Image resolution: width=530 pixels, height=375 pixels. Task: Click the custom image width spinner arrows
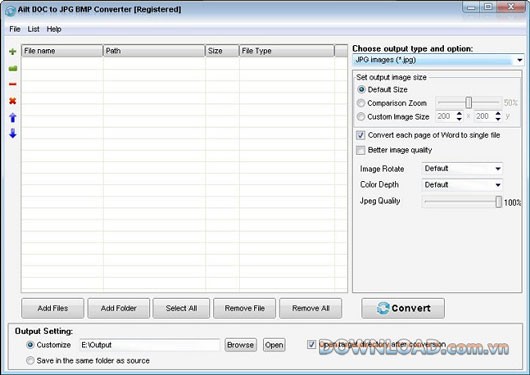point(459,116)
